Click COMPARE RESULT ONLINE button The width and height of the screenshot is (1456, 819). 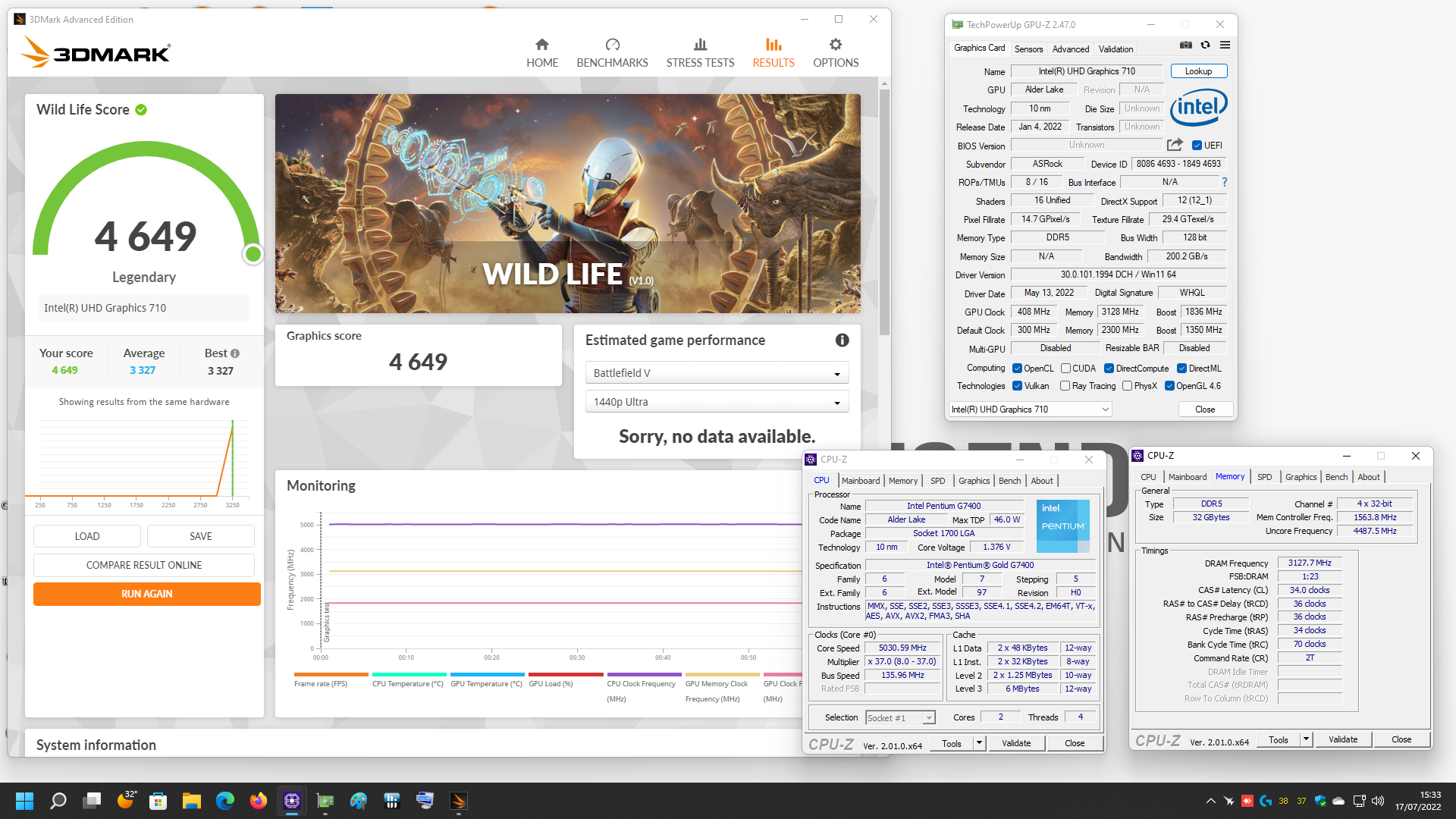[x=144, y=565]
